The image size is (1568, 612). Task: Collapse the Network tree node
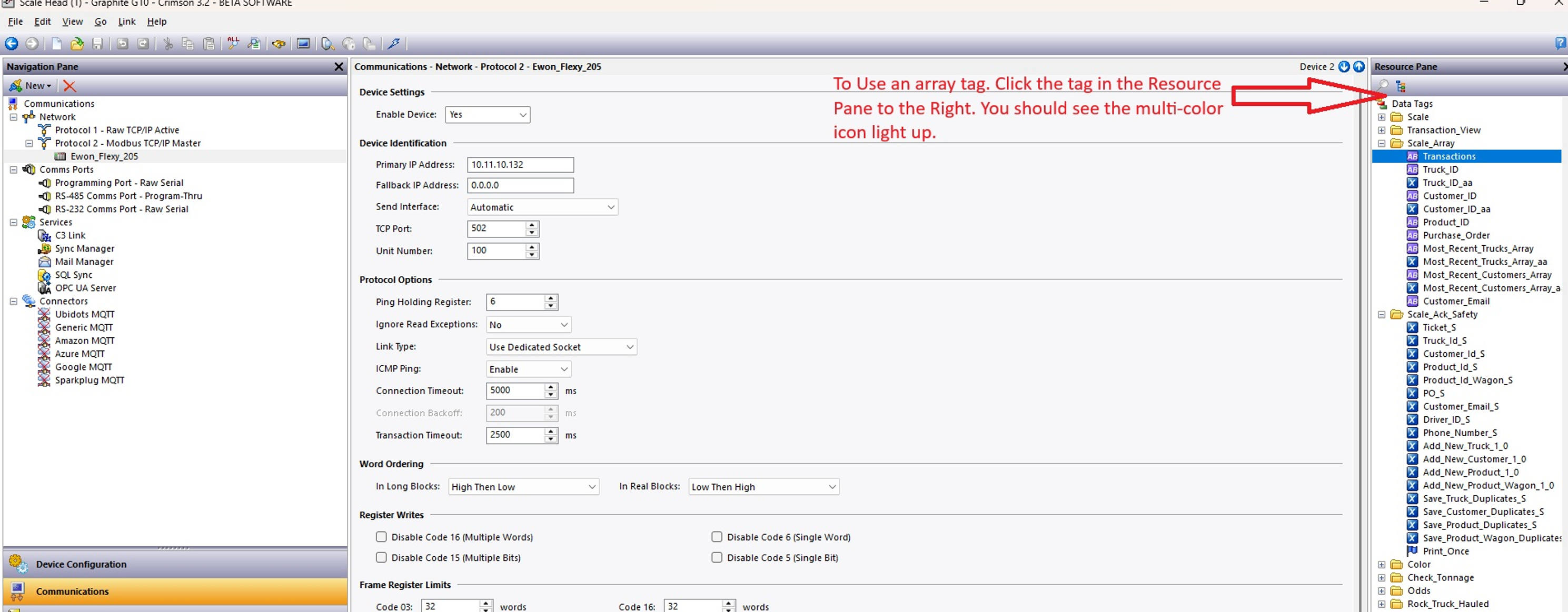[13, 117]
